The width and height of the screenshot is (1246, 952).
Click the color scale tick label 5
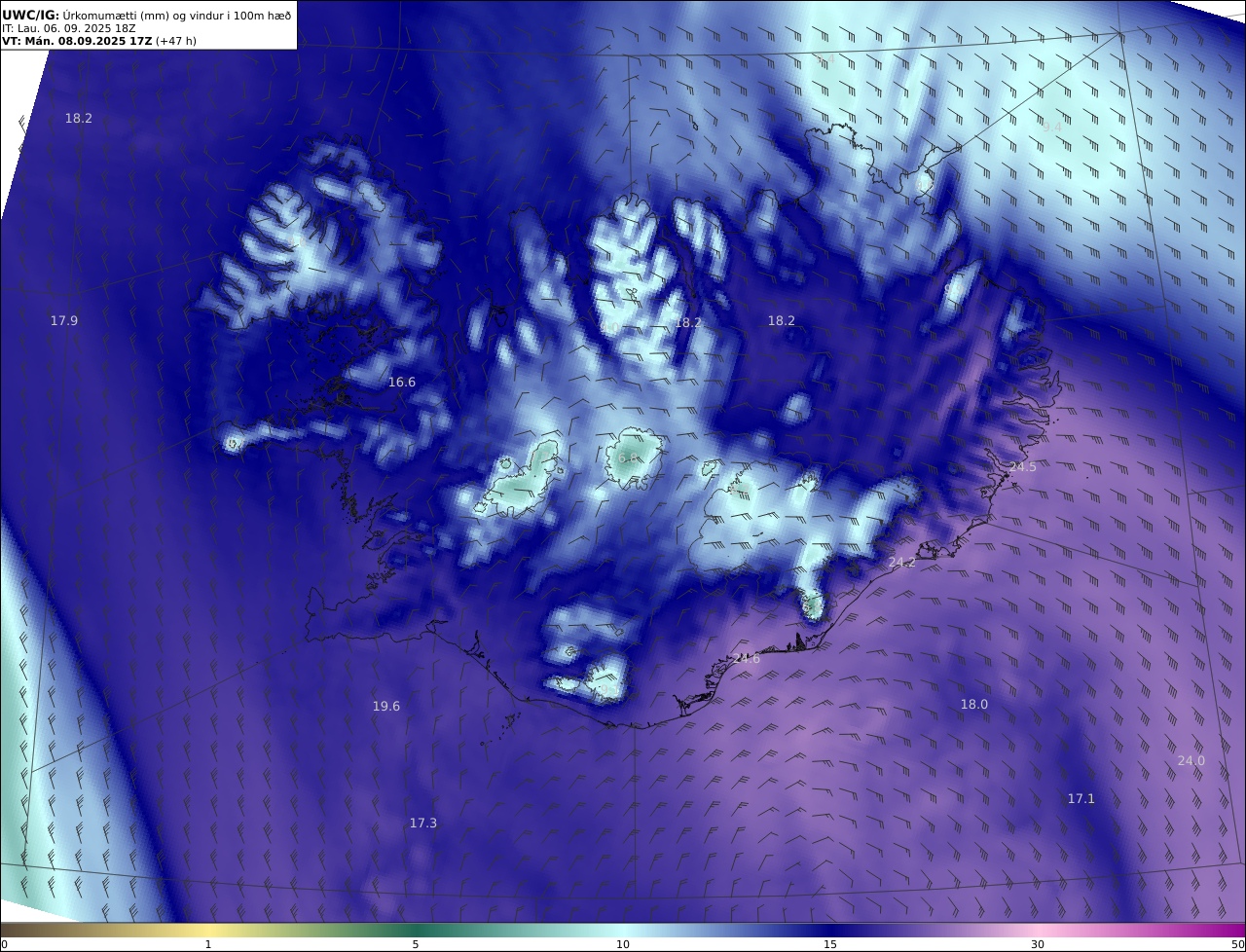[416, 944]
